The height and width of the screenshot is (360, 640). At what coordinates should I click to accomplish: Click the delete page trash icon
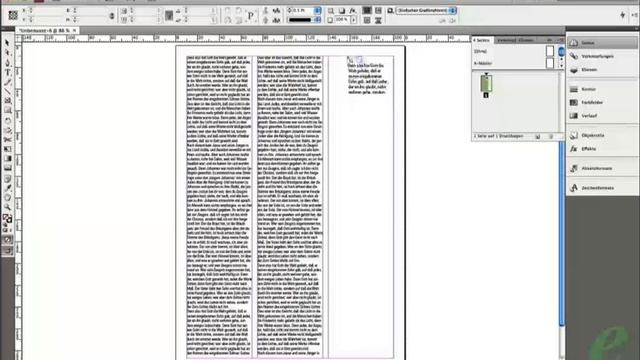point(551,136)
